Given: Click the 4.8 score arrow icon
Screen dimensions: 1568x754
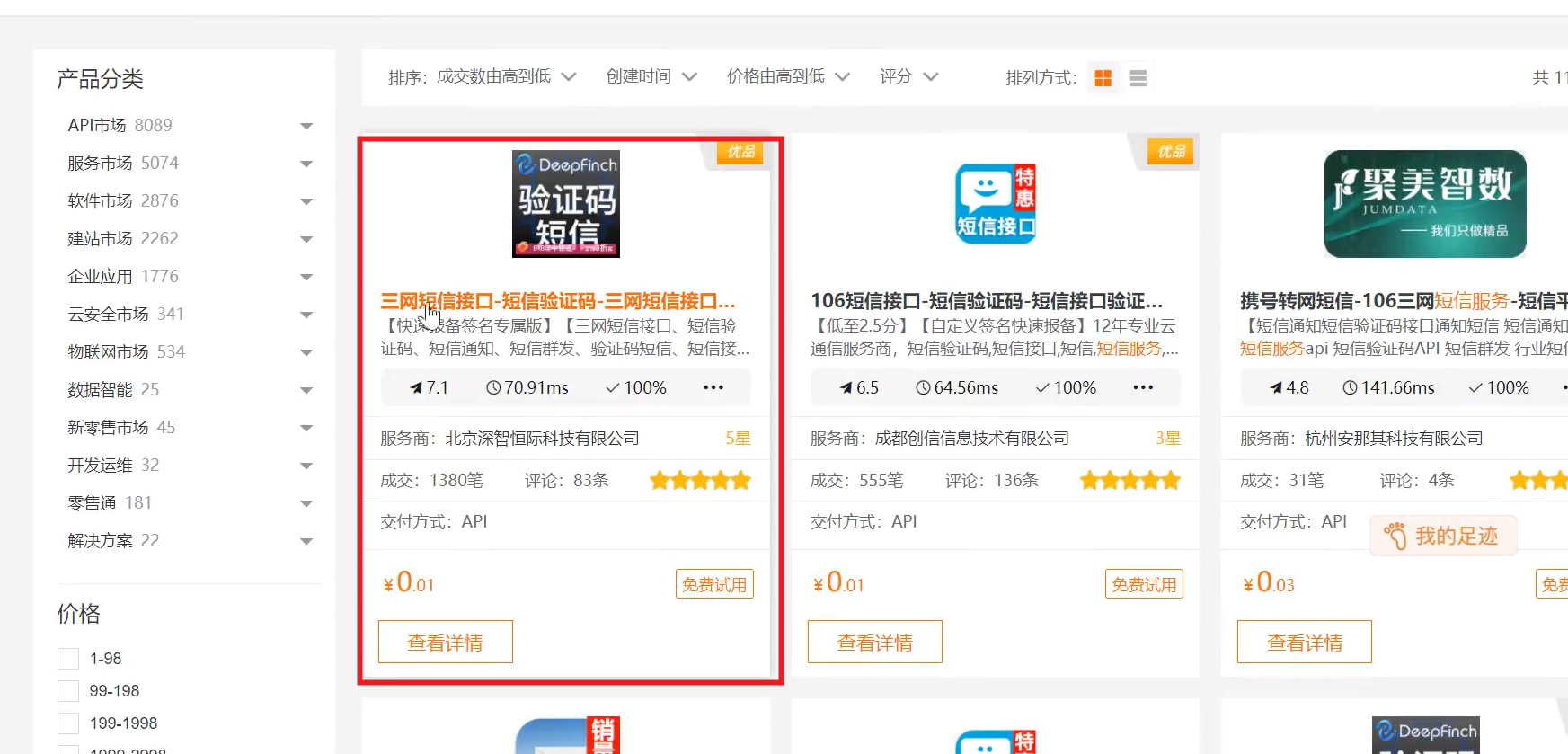Looking at the screenshot, I should pyautogui.click(x=1276, y=388).
